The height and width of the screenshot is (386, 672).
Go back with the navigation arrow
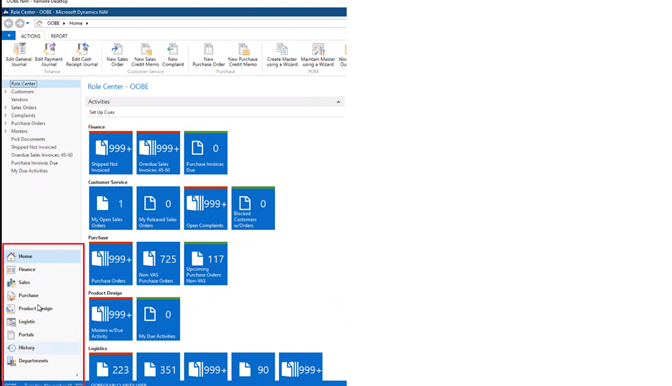9,23
